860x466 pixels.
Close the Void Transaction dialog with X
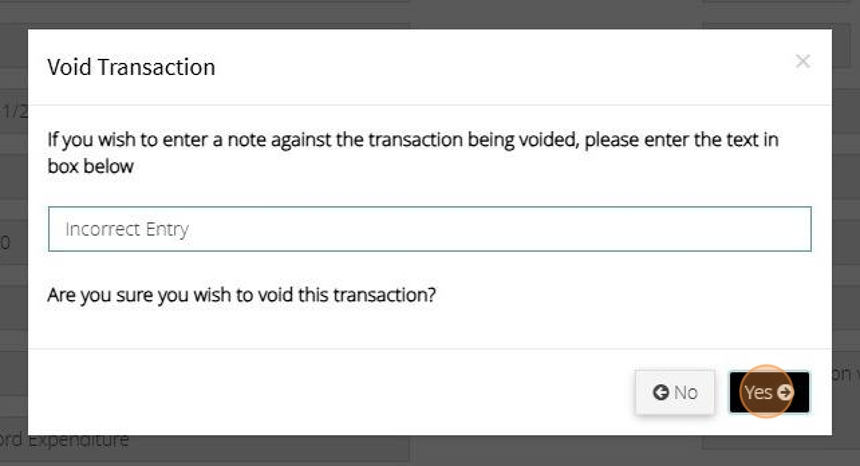[802, 62]
